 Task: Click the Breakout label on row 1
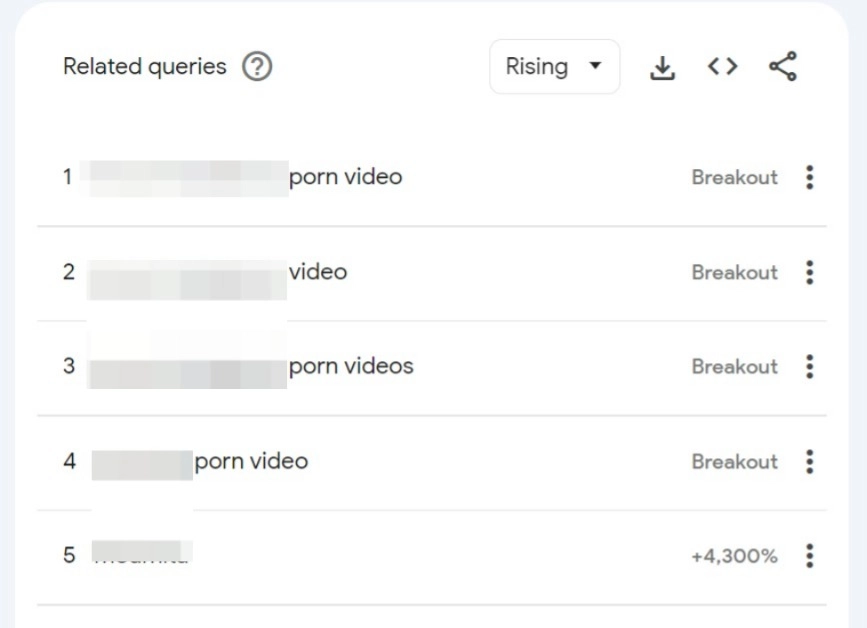[x=734, y=178]
